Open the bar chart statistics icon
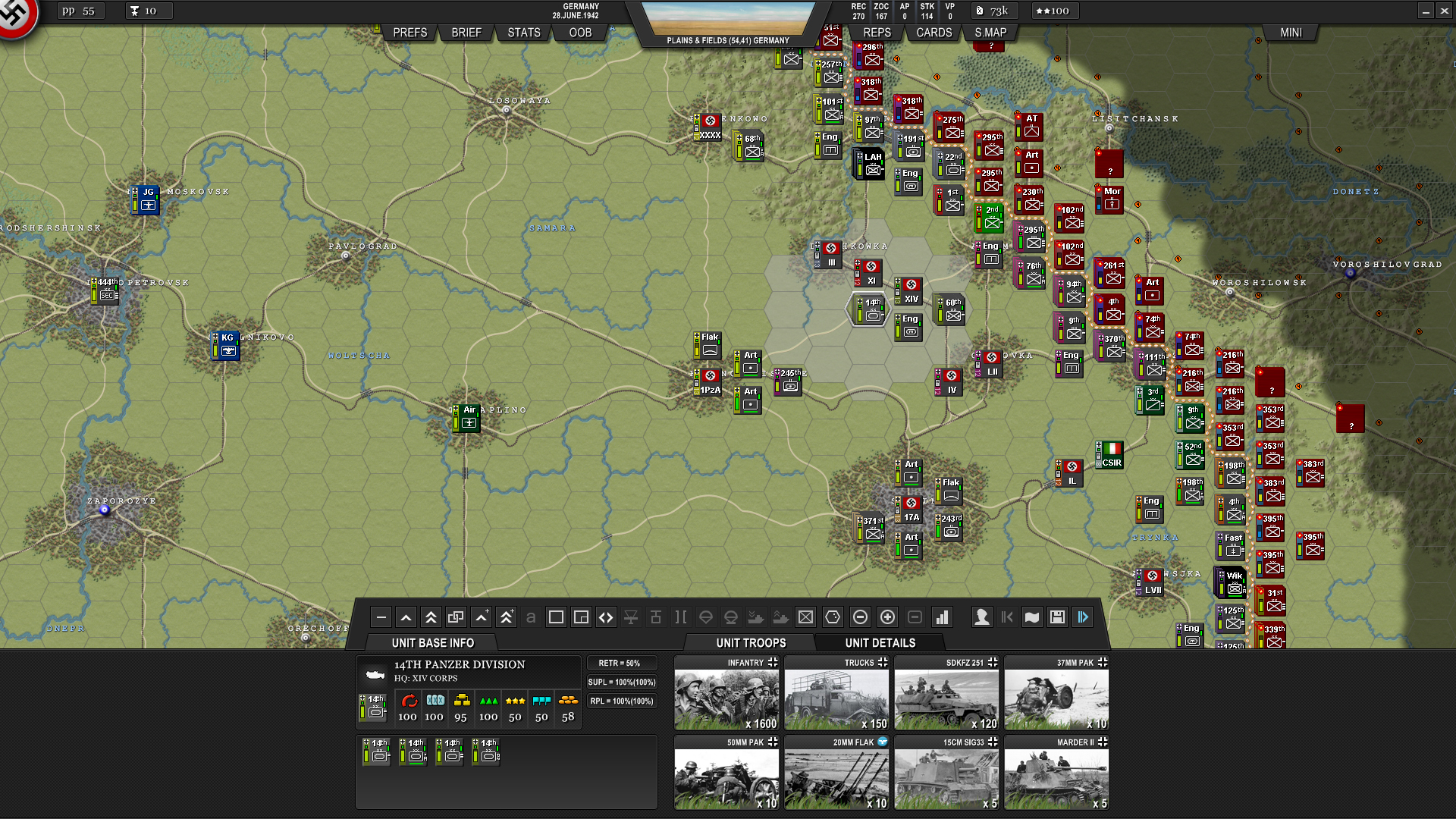The height and width of the screenshot is (819, 1456). point(942,617)
